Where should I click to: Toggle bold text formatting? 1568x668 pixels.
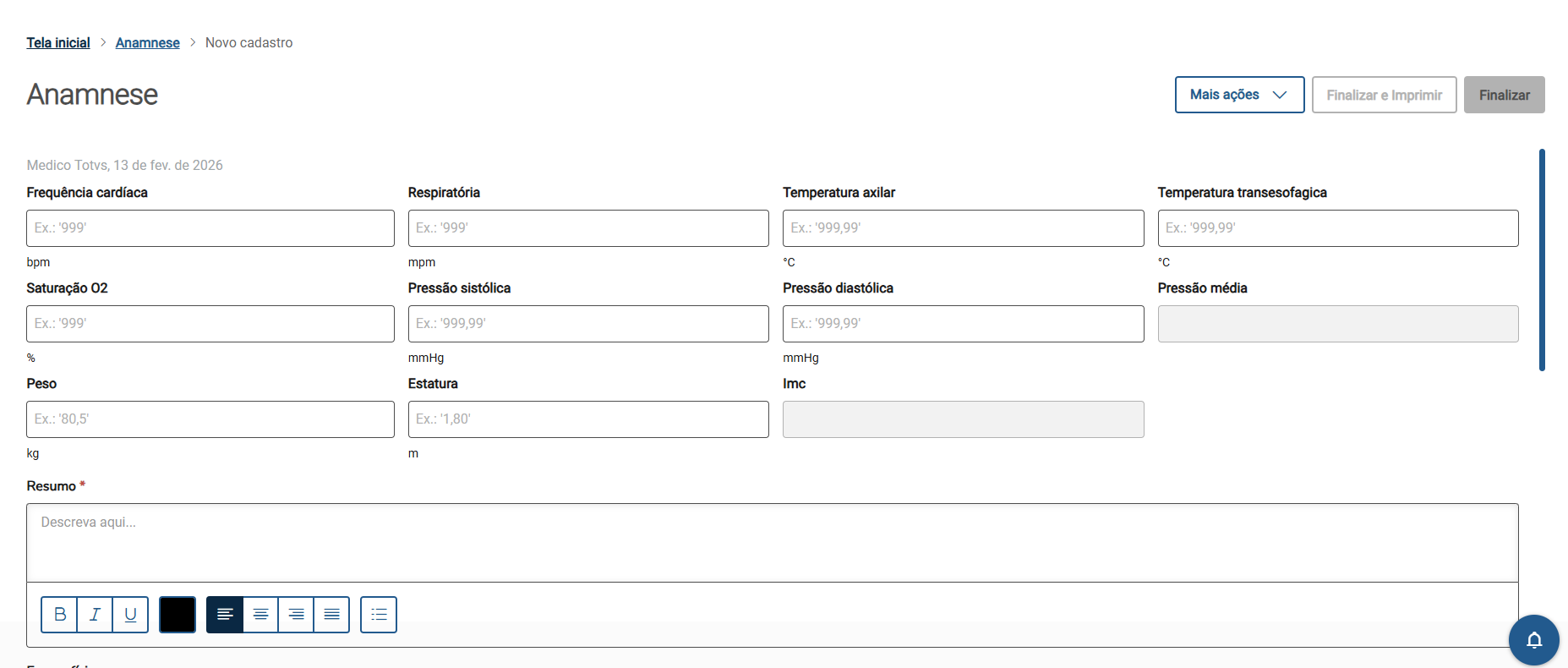(59, 615)
